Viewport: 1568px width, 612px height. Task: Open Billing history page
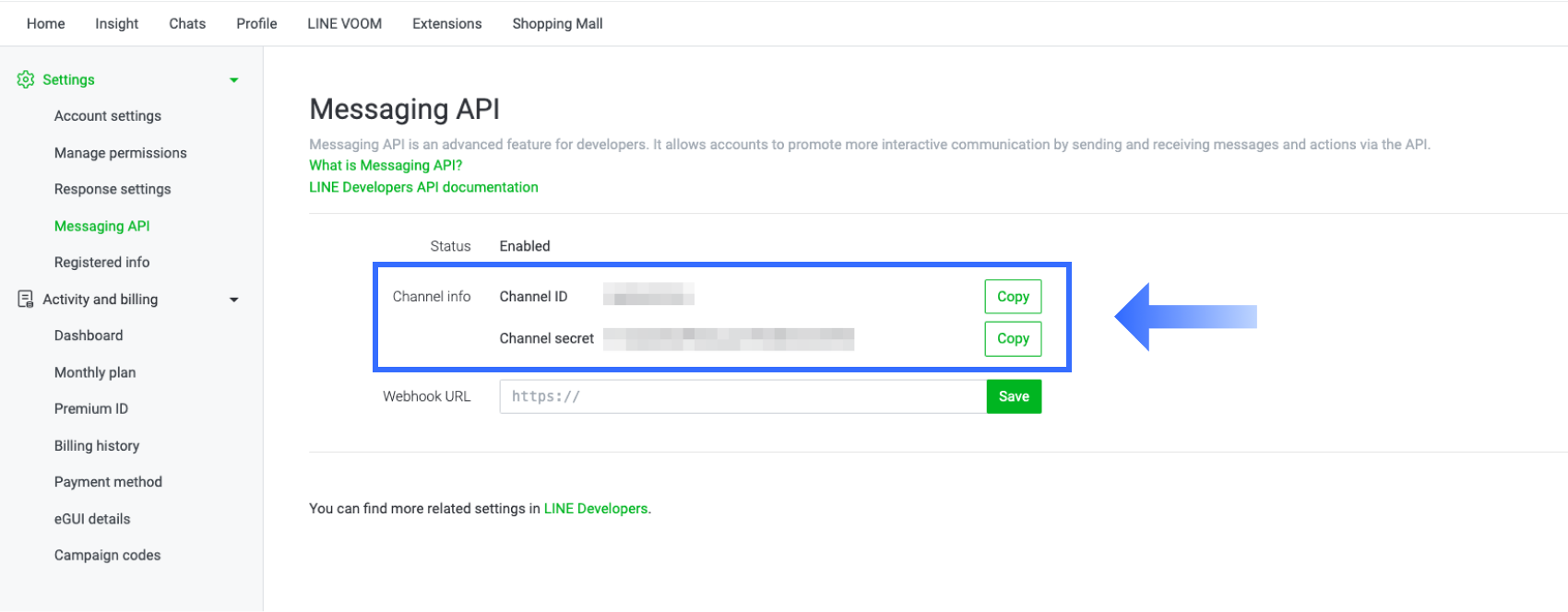point(97,445)
